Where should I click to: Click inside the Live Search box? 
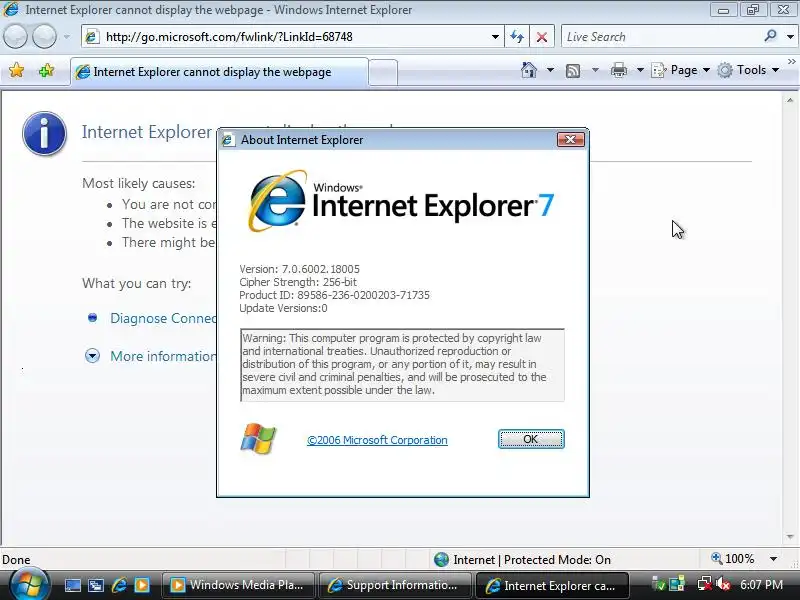pyautogui.click(x=661, y=37)
